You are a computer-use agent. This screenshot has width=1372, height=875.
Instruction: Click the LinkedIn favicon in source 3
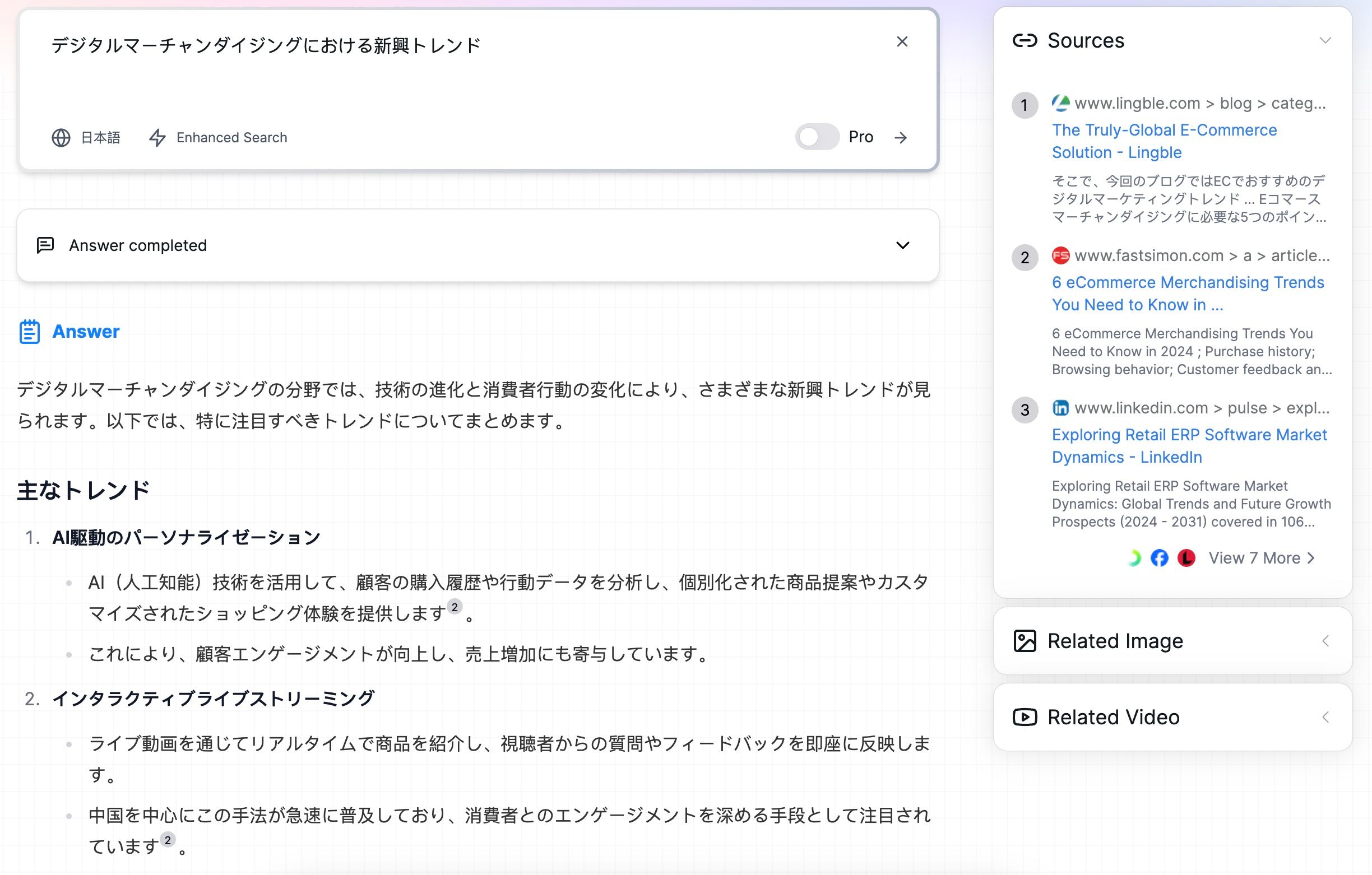coord(1060,408)
